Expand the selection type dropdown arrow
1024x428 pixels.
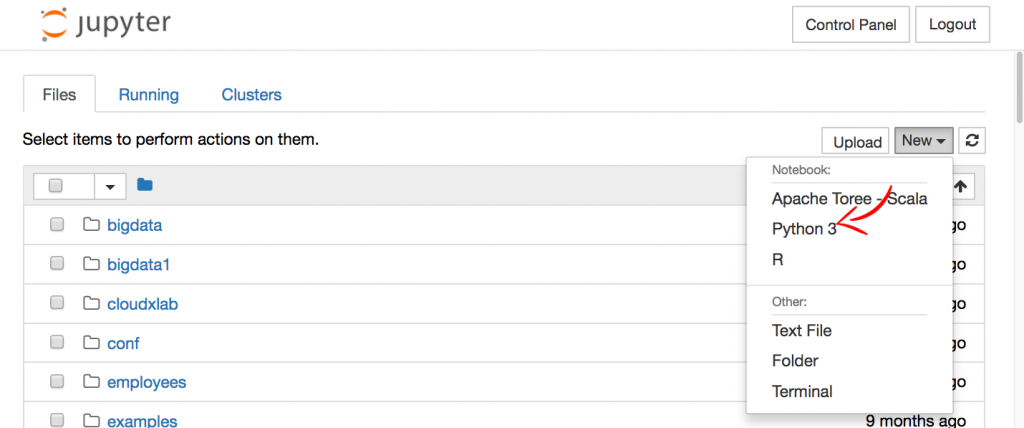click(x=110, y=186)
